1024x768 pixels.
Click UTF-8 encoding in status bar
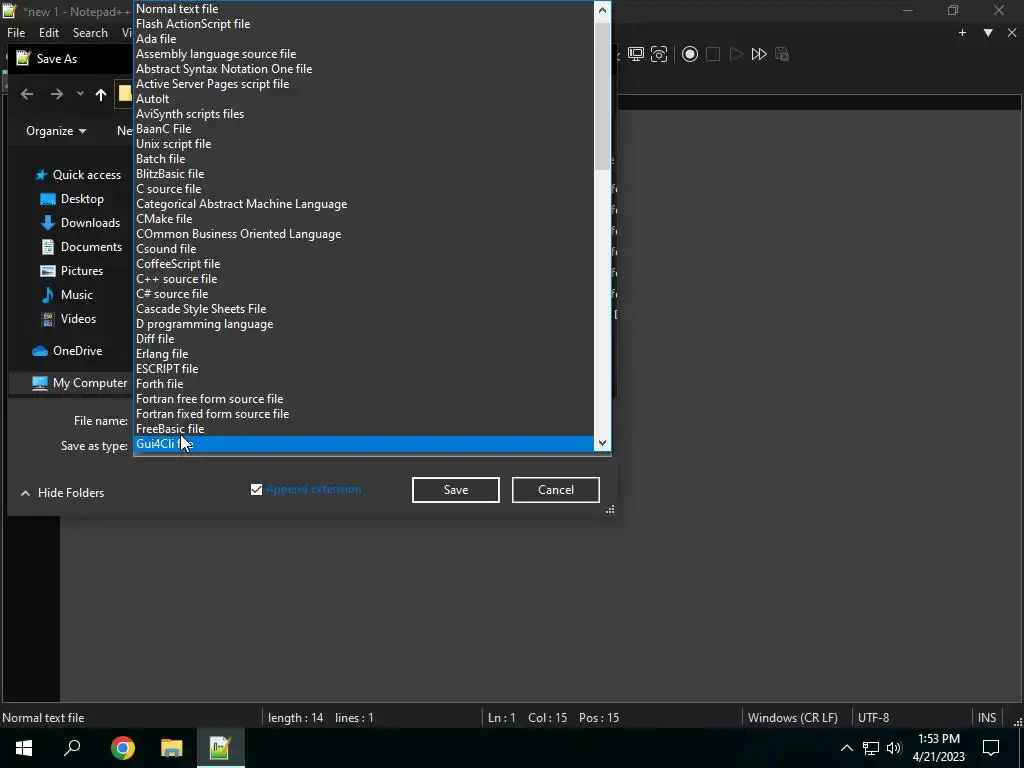(873, 718)
